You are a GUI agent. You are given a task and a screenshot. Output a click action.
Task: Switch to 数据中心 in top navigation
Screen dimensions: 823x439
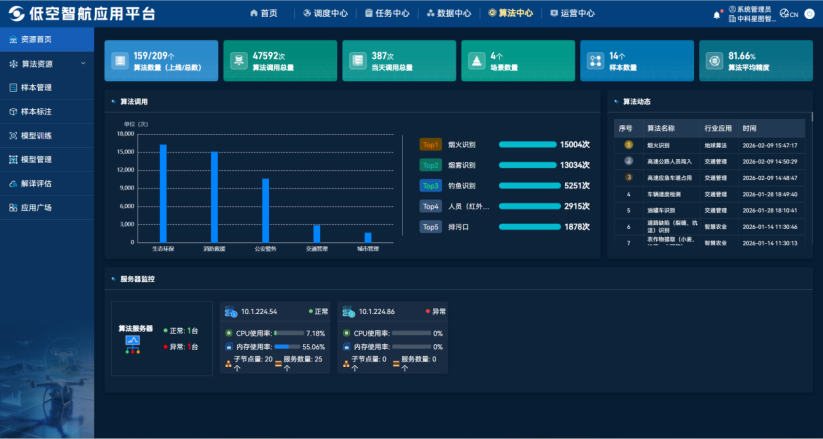[x=448, y=14]
